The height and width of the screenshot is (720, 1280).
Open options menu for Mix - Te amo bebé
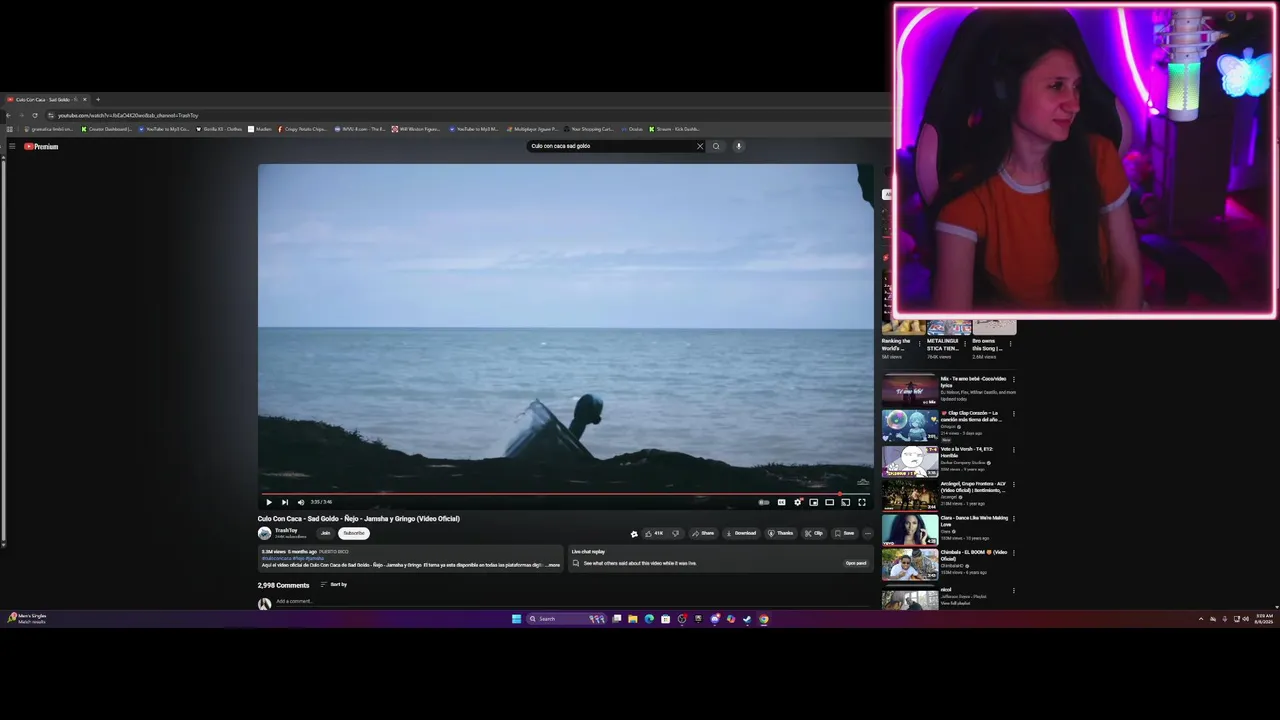coord(1013,380)
